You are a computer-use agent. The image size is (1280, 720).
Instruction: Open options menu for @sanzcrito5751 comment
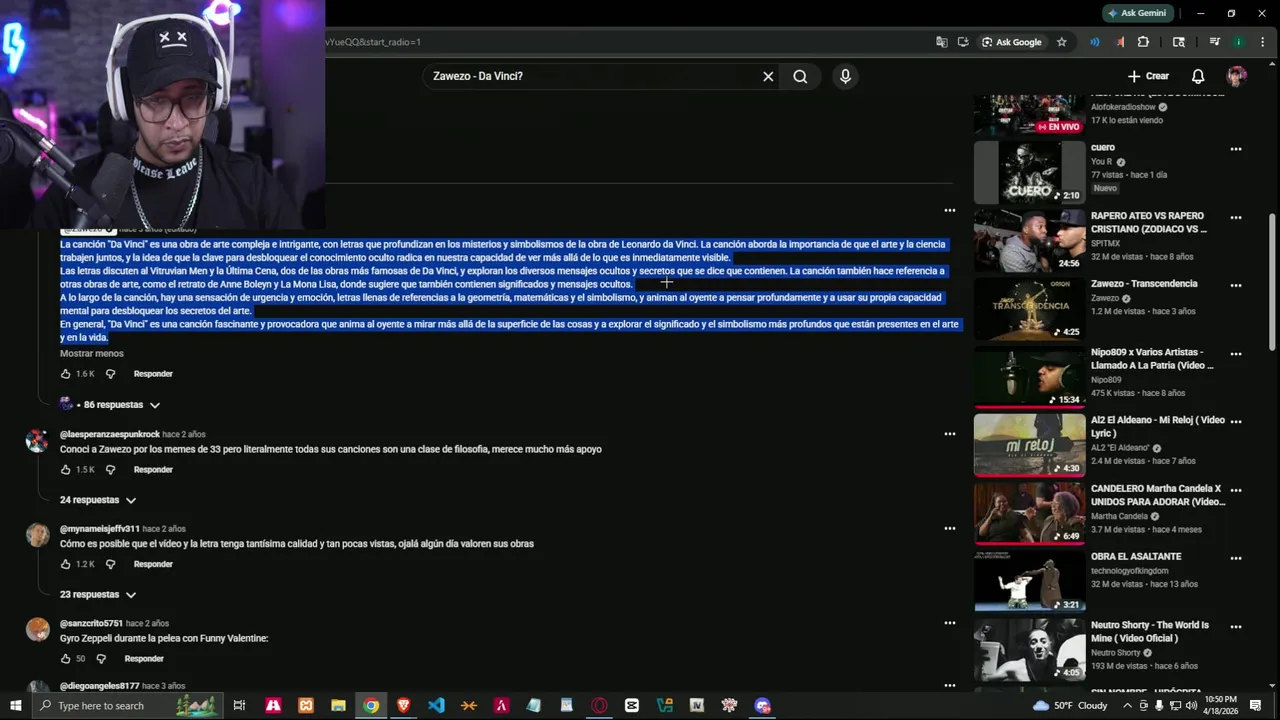[x=950, y=623]
